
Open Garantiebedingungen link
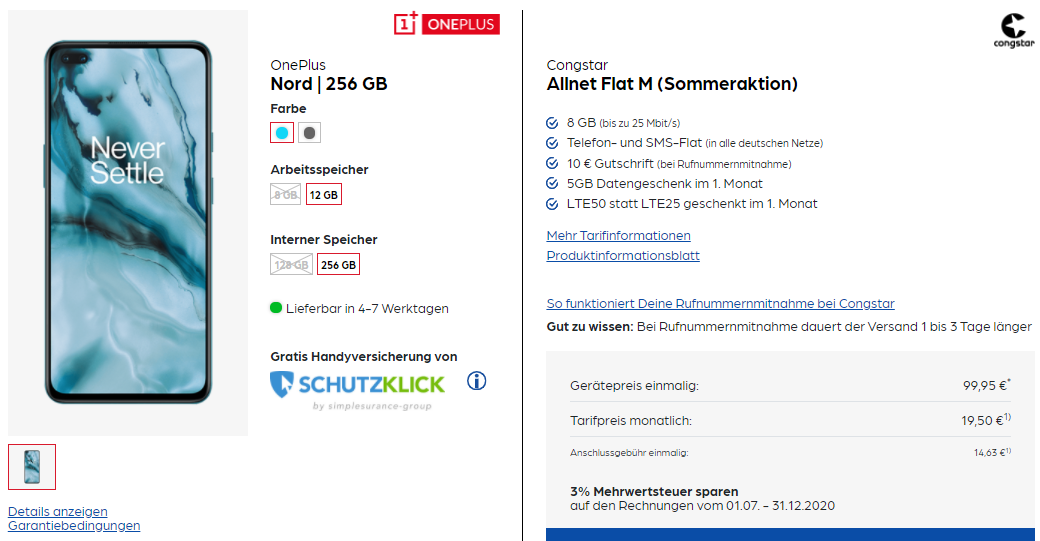point(74,525)
